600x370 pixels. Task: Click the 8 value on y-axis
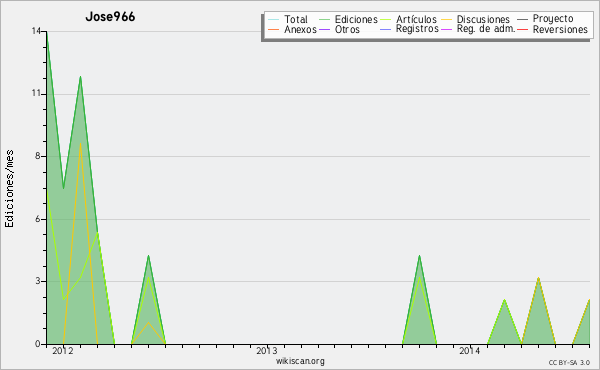pyautogui.click(x=38, y=156)
